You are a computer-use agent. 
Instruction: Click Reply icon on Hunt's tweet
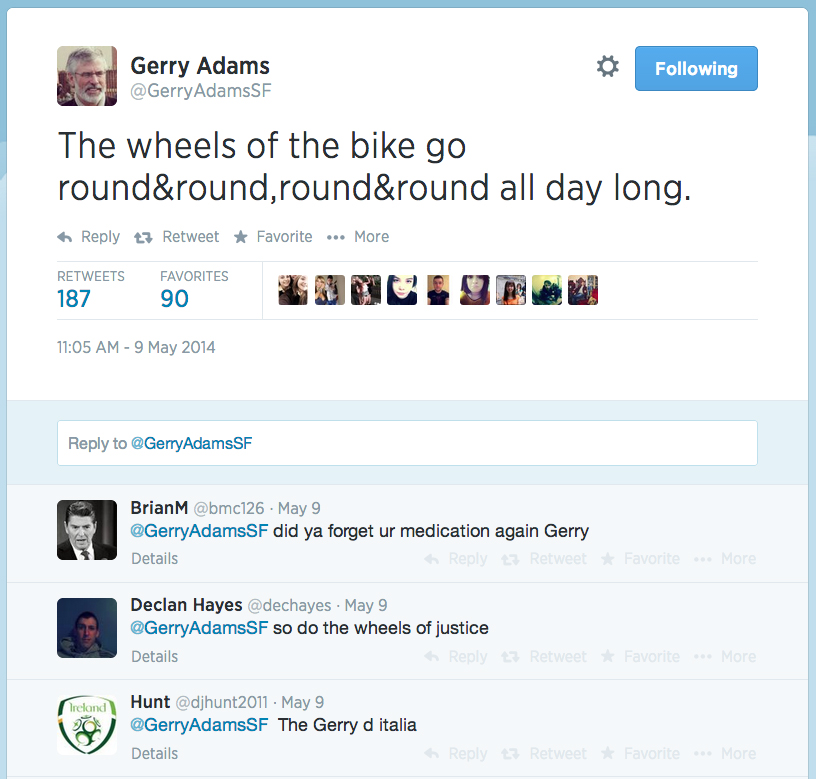click(456, 754)
